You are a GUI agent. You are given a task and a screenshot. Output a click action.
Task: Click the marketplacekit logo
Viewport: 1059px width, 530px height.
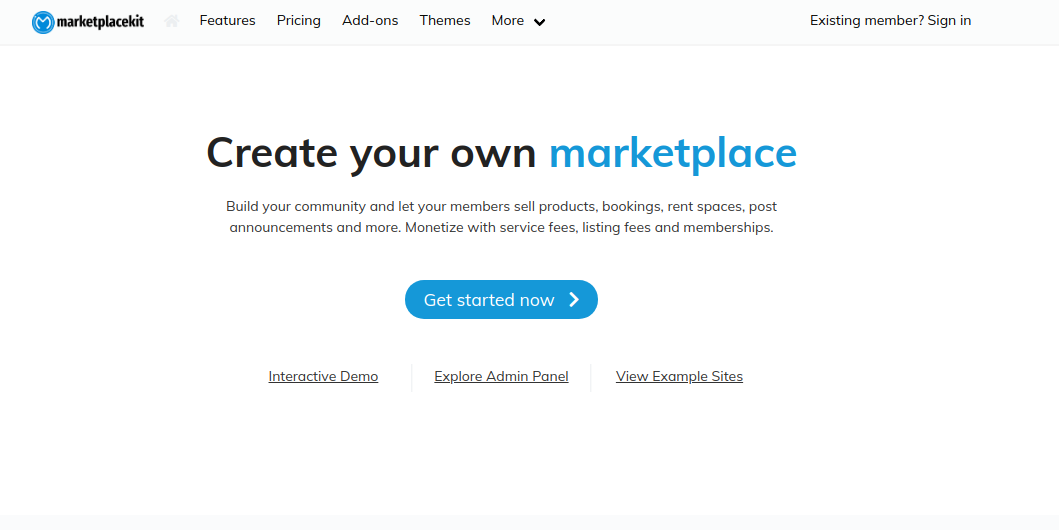pyautogui.click(x=88, y=22)
